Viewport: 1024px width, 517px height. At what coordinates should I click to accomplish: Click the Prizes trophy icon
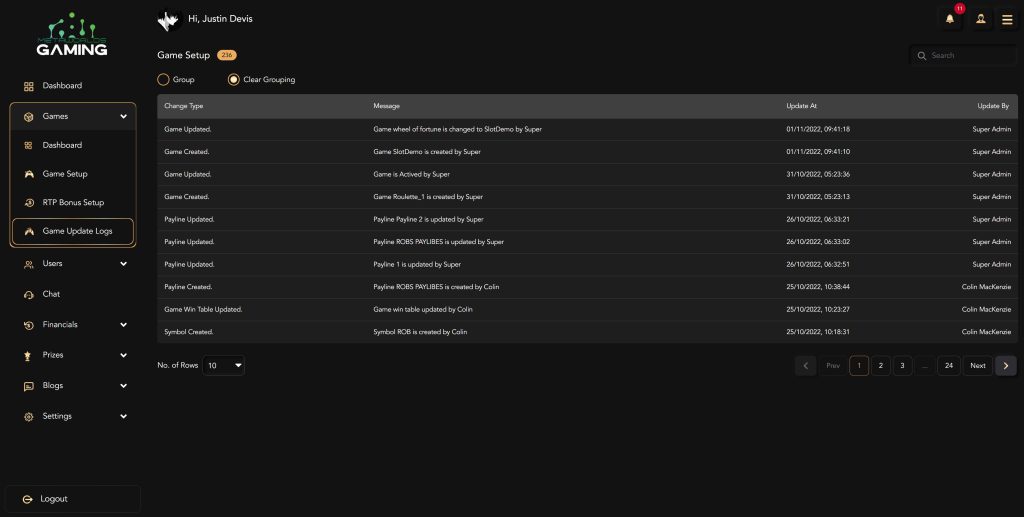29,355
